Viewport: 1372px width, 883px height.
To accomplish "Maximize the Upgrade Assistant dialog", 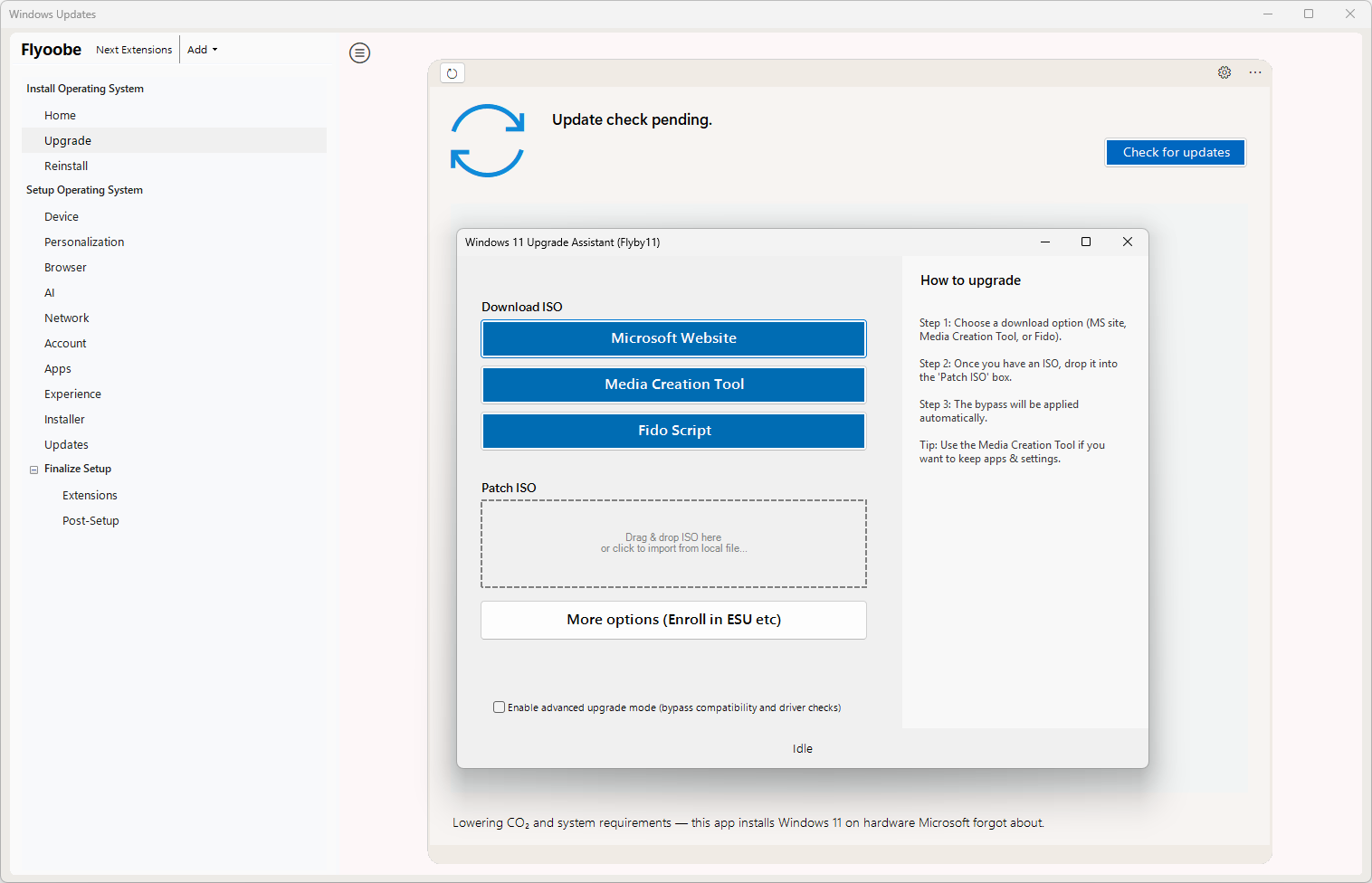I will pyautogui.click(x=1086, y=242).
